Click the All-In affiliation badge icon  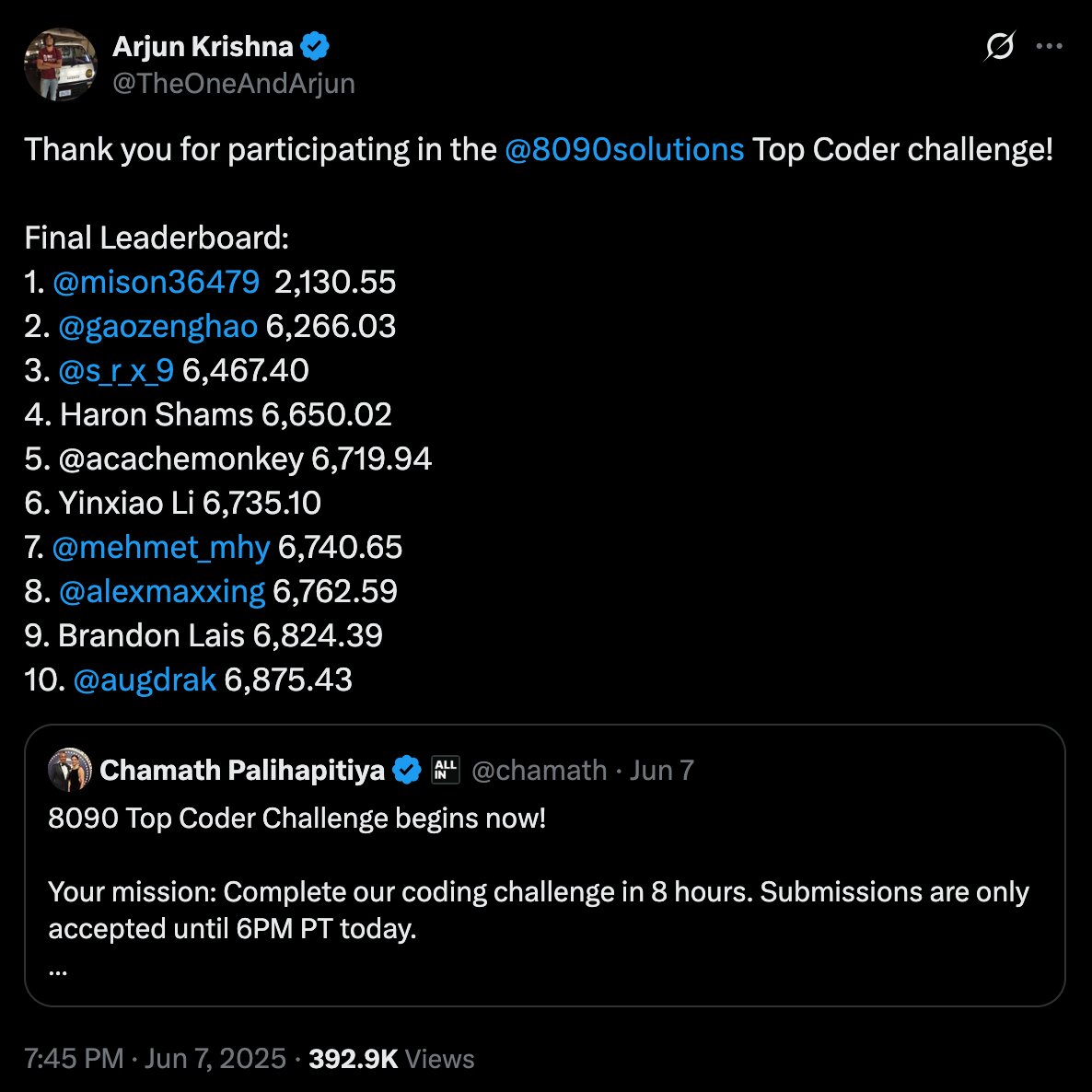click(x=446, y=770)
